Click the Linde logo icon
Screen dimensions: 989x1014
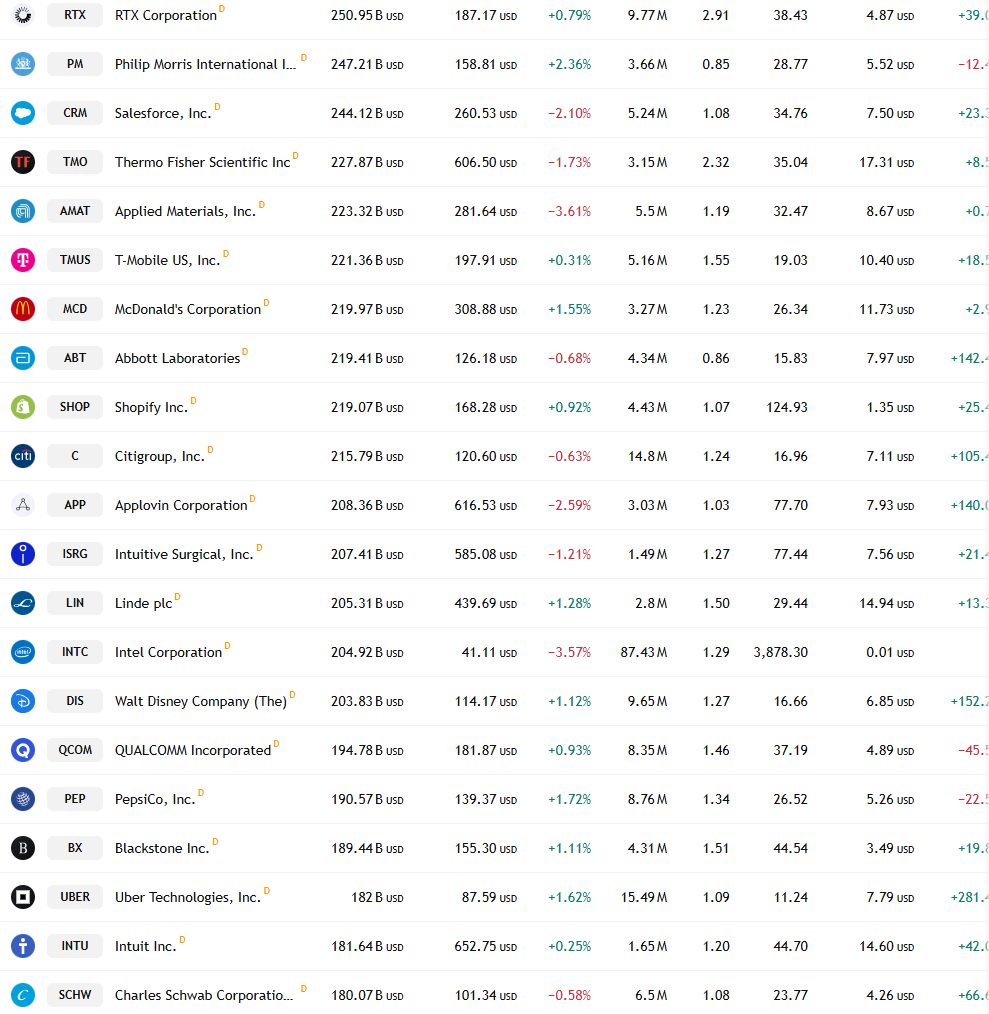tap(23, 603)
